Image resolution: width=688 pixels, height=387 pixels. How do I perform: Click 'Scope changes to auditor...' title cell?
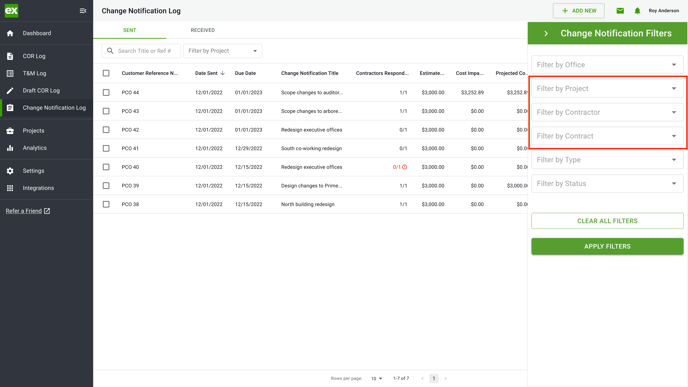tap(312, 93)
